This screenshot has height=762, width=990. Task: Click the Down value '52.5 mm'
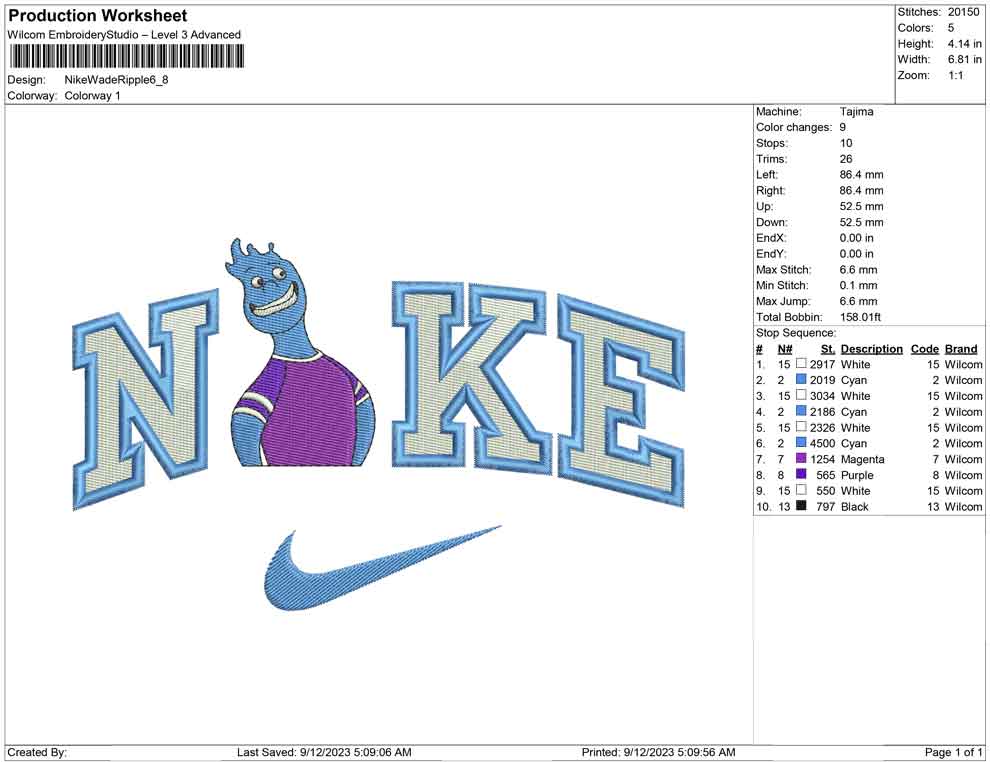[x=862, y=222]
